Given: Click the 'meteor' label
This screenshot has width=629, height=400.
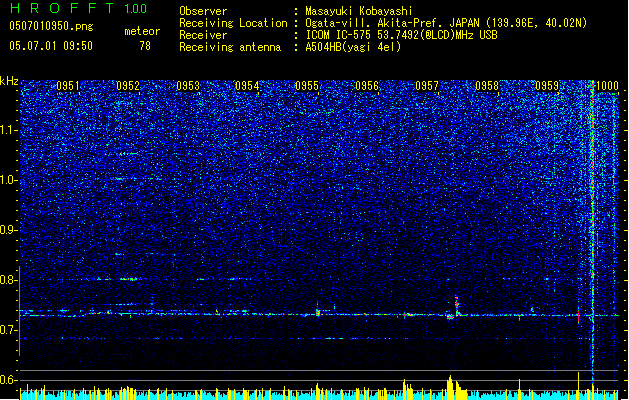Looking at the screenshot, I should (x=142, y=31).
